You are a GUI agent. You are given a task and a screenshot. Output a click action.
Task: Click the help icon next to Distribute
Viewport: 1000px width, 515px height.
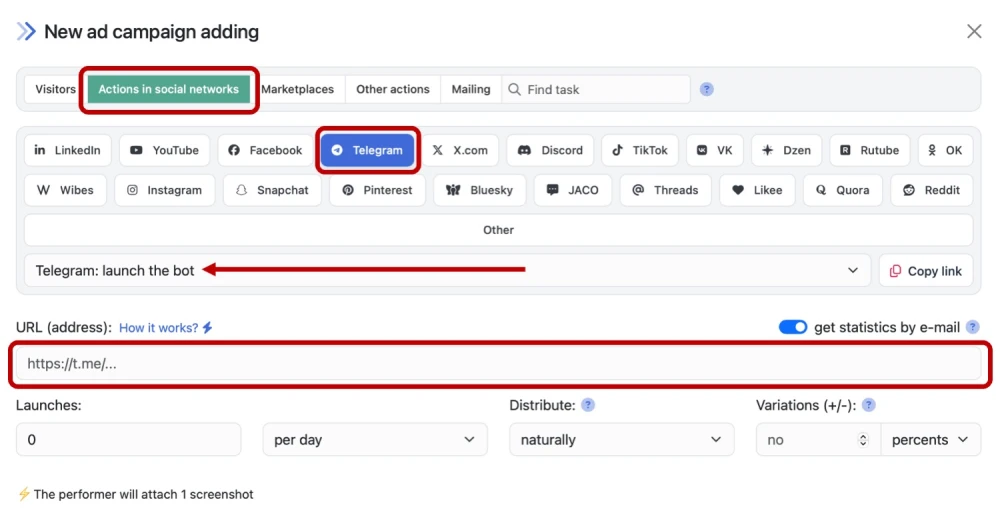(x=588, y=405)
